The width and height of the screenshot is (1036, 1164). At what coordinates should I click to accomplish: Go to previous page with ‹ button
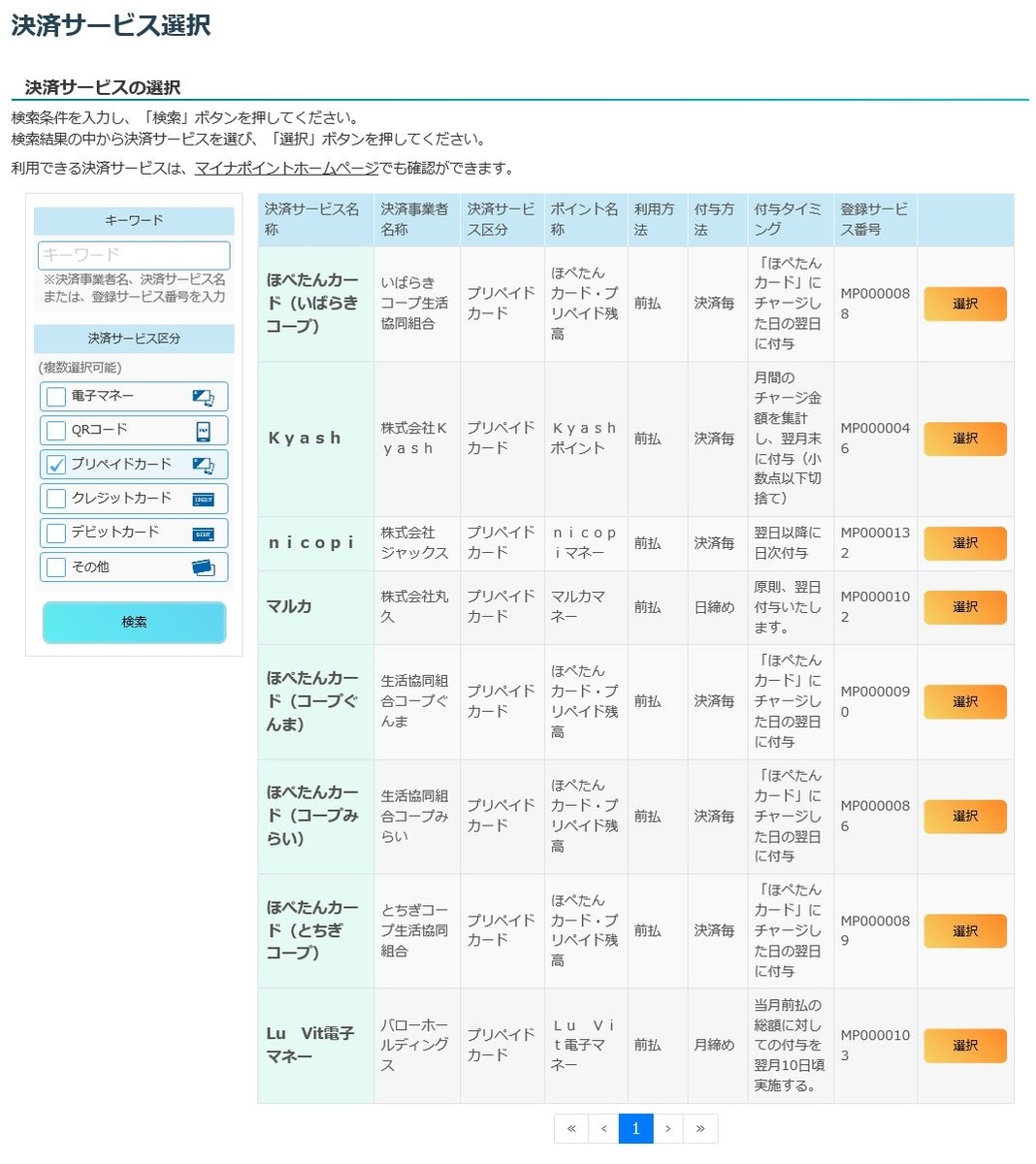[x=603, y=1128]
